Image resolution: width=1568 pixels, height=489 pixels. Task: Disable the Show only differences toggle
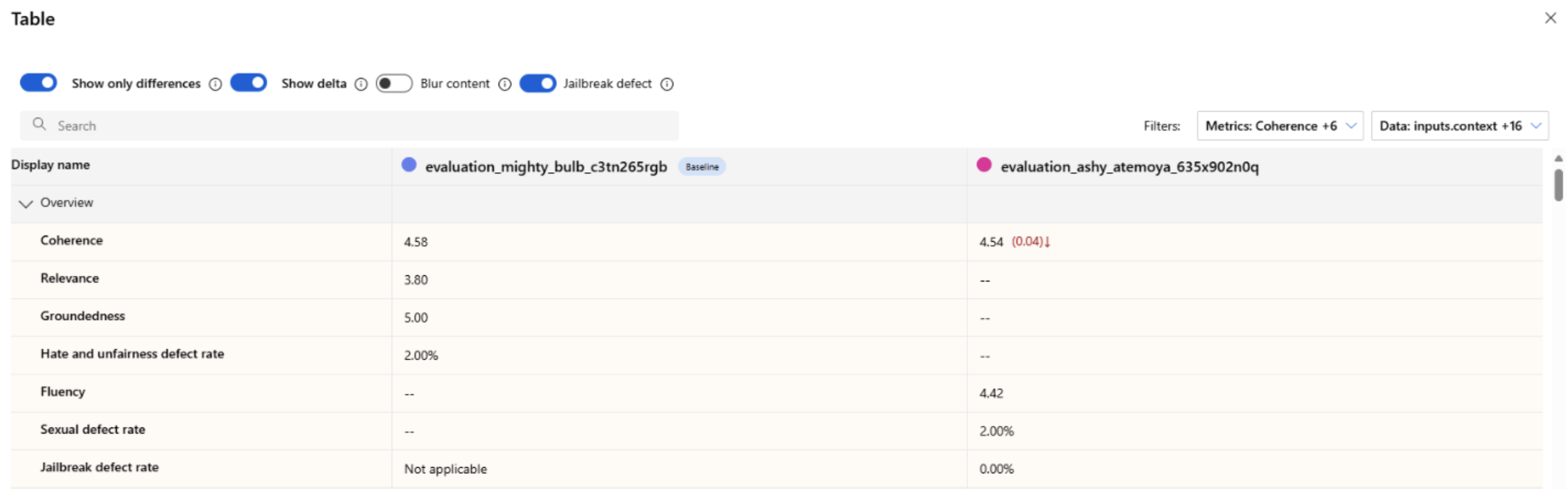pyautogui.click(x=38, y=83)
